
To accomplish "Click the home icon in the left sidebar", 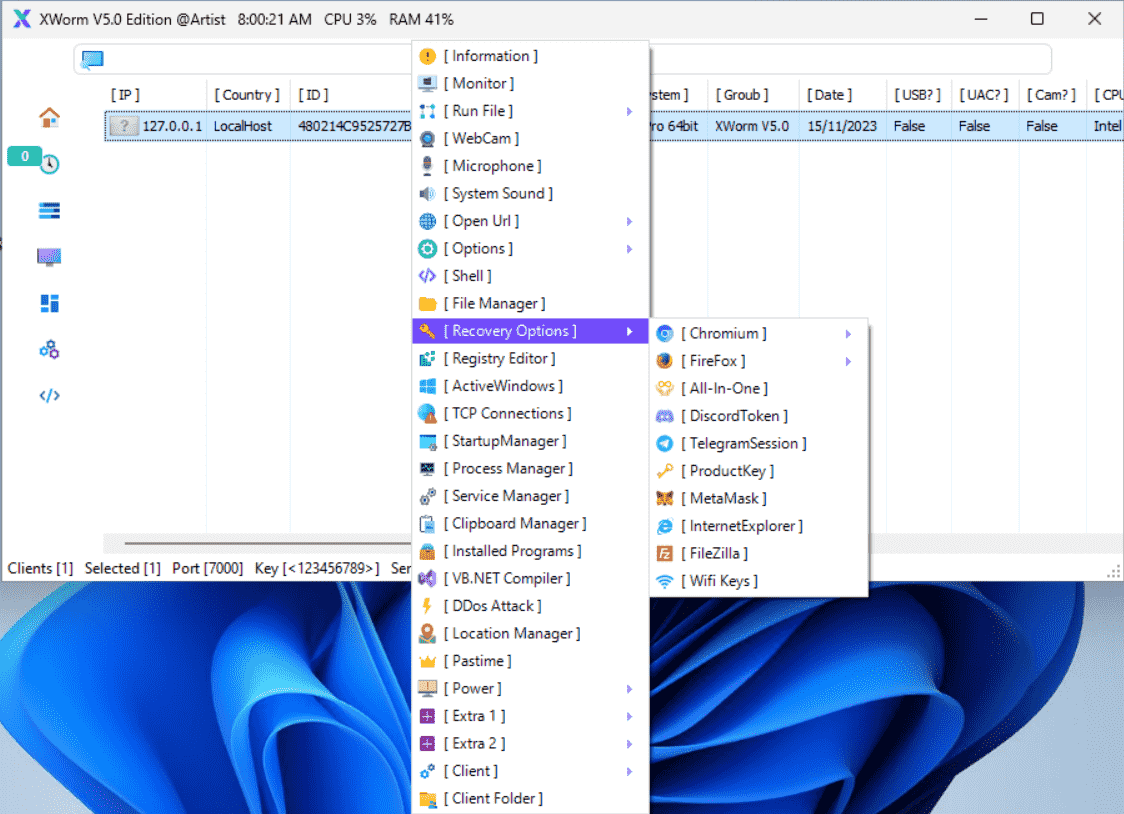I will tap(49, 118).
